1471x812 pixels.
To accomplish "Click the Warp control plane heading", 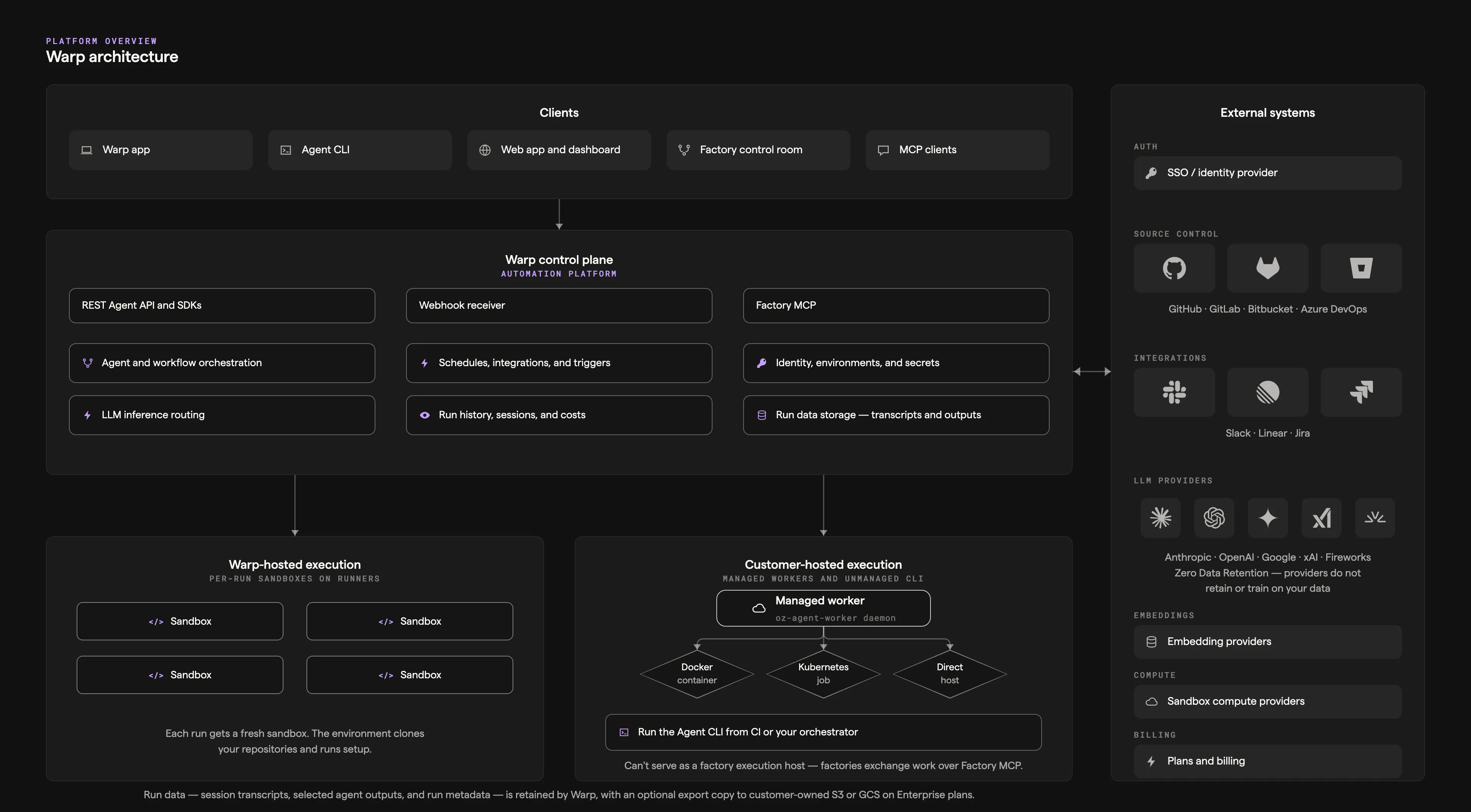I will coord(559,260).
